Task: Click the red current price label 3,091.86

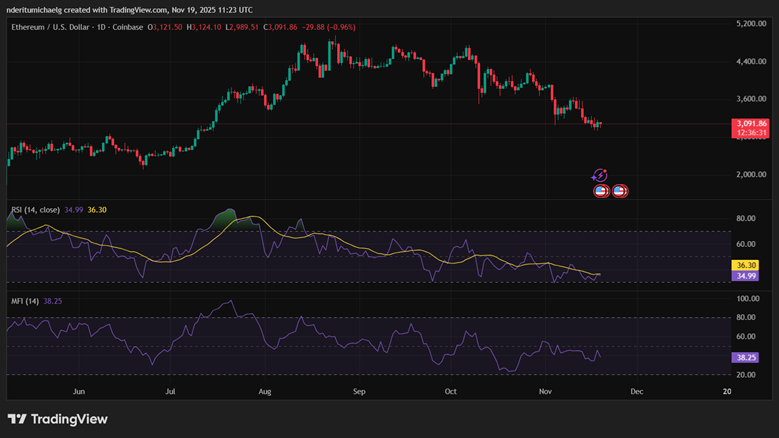Action: [749, 122]
